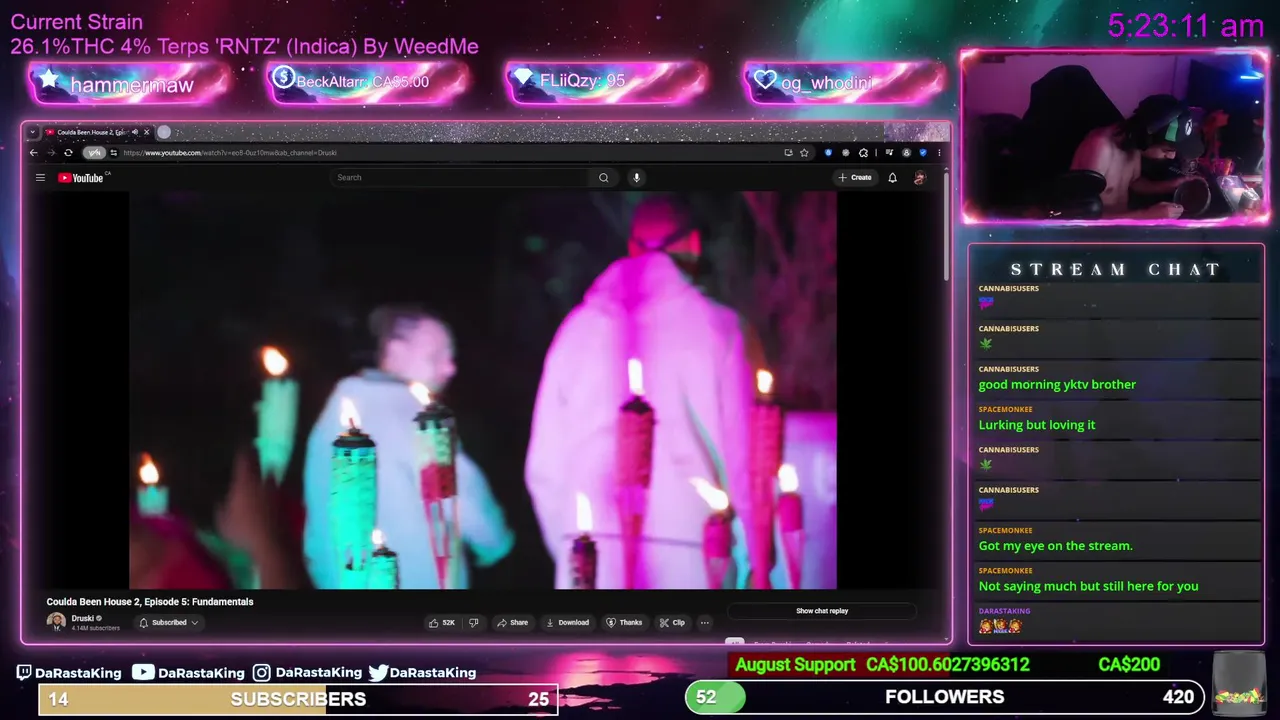Select the Coulda Been House 2 browser tab

[x=96, y=132]
